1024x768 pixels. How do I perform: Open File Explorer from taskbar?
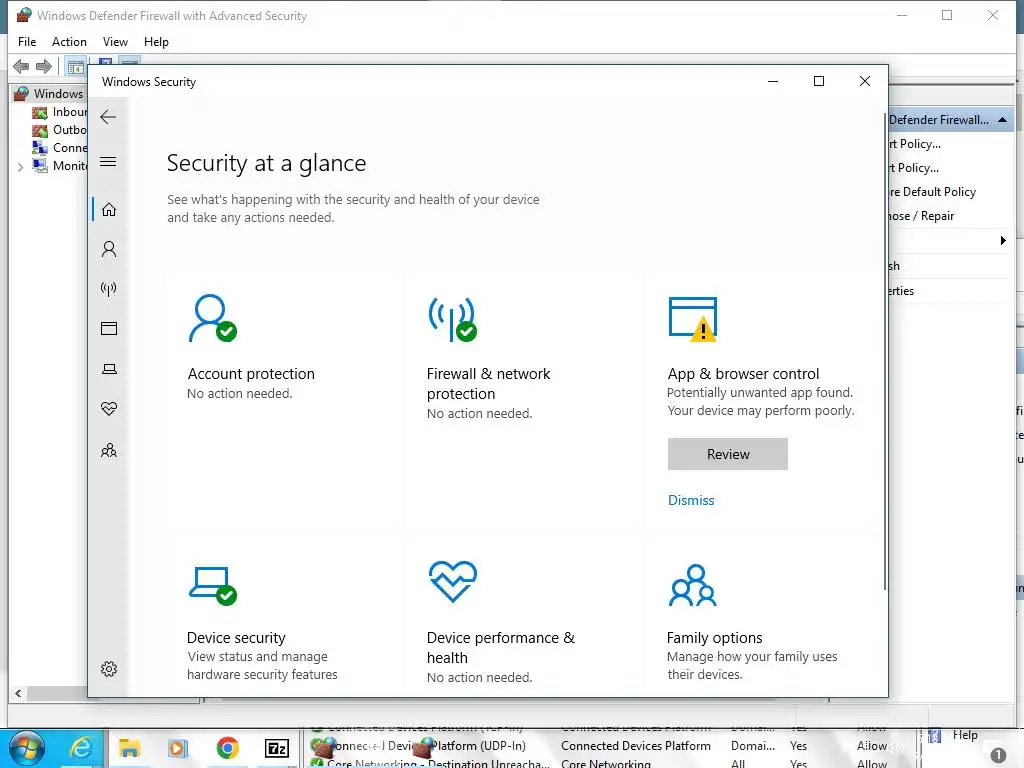pyautogui.click(x=129, y=748)
